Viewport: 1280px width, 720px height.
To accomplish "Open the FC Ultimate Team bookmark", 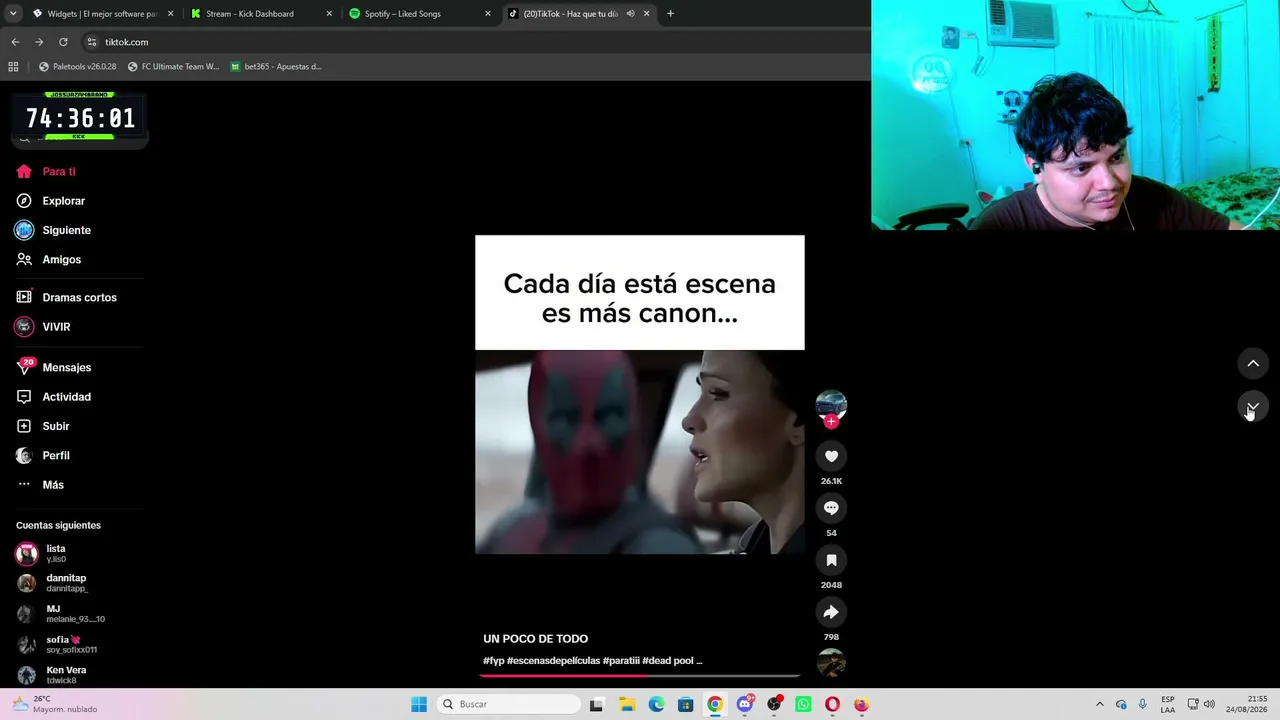I will pos(173,67).
